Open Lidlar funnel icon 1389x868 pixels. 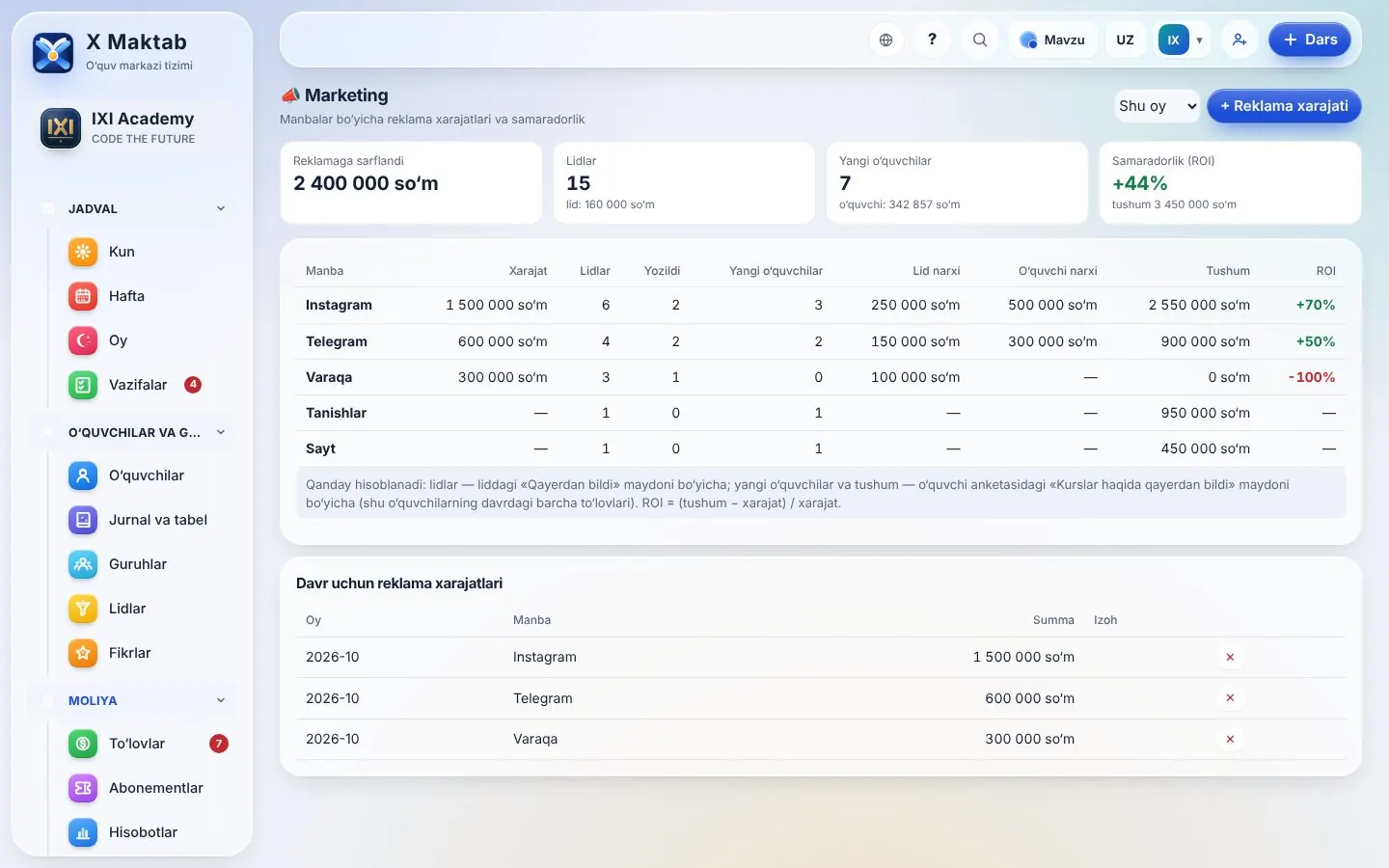[83, 609]
